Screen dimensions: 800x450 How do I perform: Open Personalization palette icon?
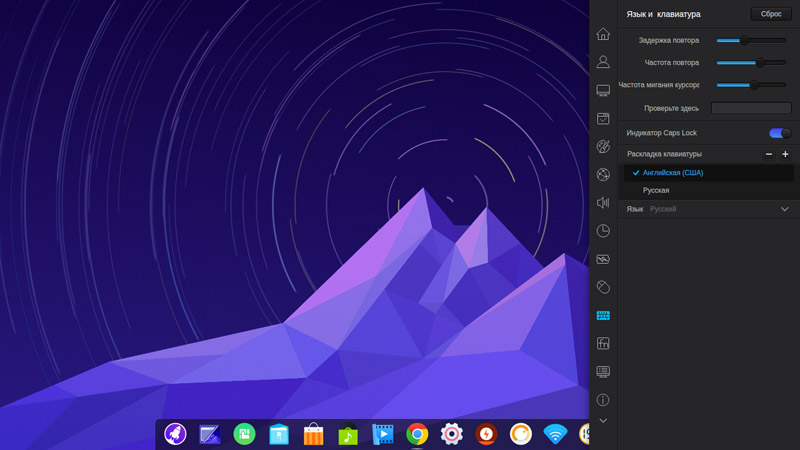pos(603,146)
